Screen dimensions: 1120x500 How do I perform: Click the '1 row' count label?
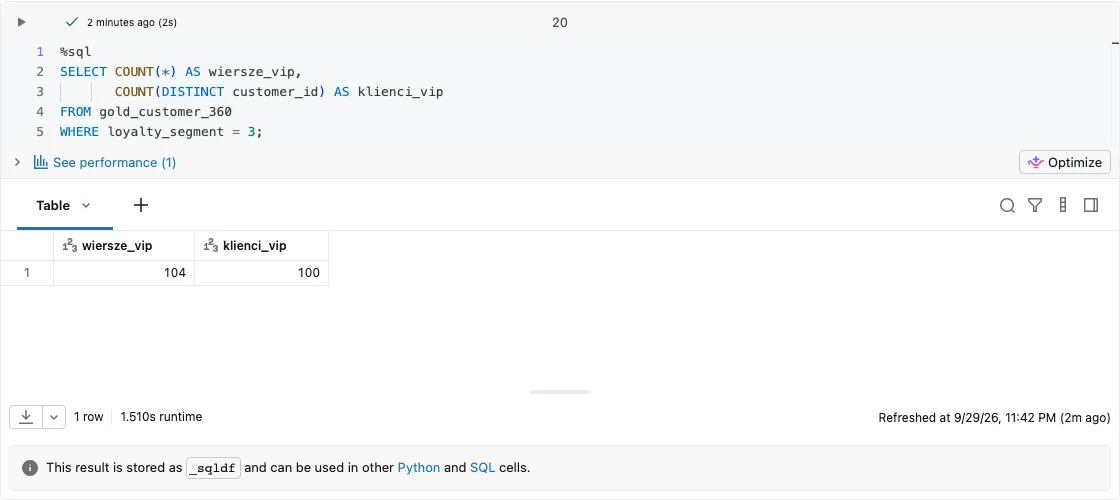tap(89, 416)
